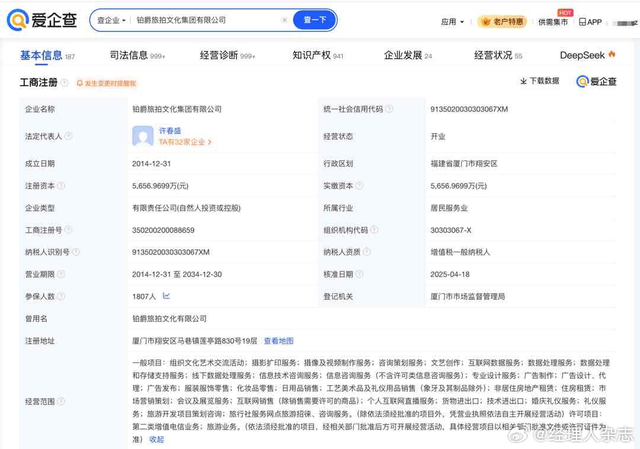This screenshot has width=640, height=449.
Task: Click the help icon next to 注册资本
Action: coord(61,186)
